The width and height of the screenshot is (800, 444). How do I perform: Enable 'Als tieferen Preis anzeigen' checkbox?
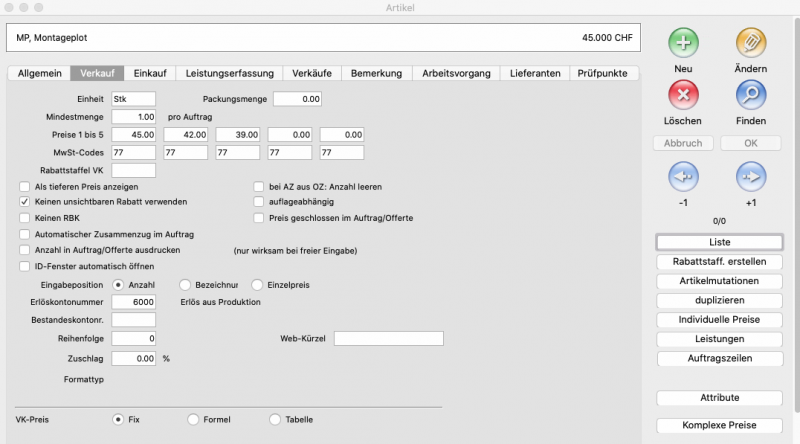coord(24,187)
